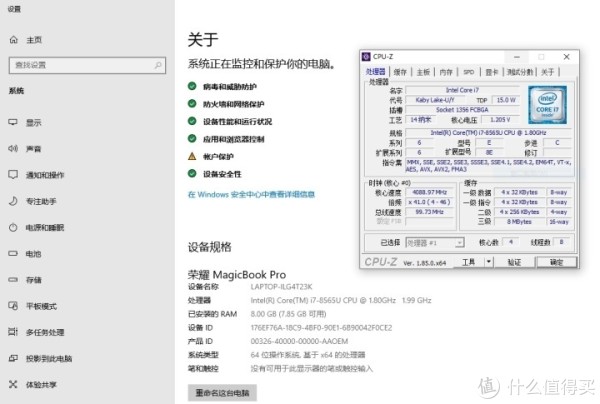Switch to the 测试分数 tab in CPU-Z
600x404 pixels.
click(x=520, y=72)
